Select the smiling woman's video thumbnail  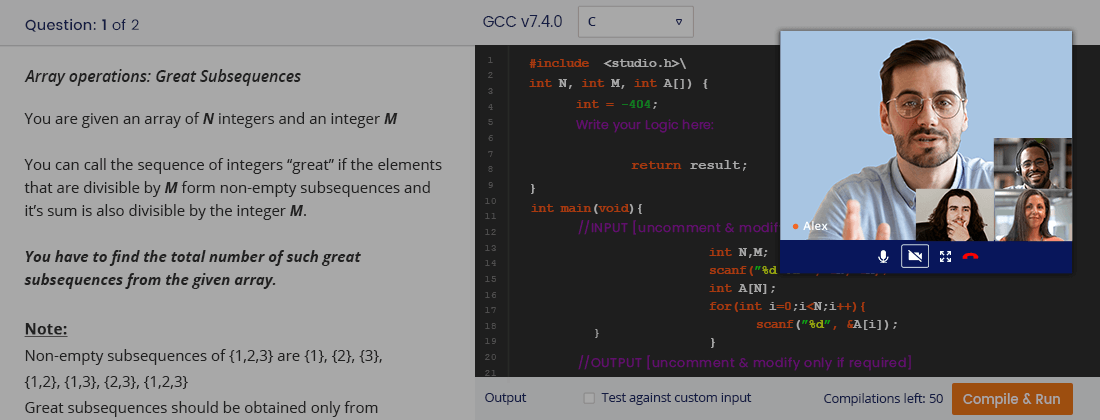1033,215
